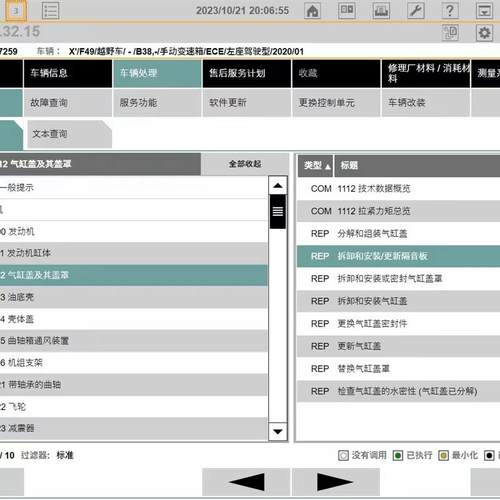
Task: Sort by the 类型 column header
Action: [x=315, y=166]
